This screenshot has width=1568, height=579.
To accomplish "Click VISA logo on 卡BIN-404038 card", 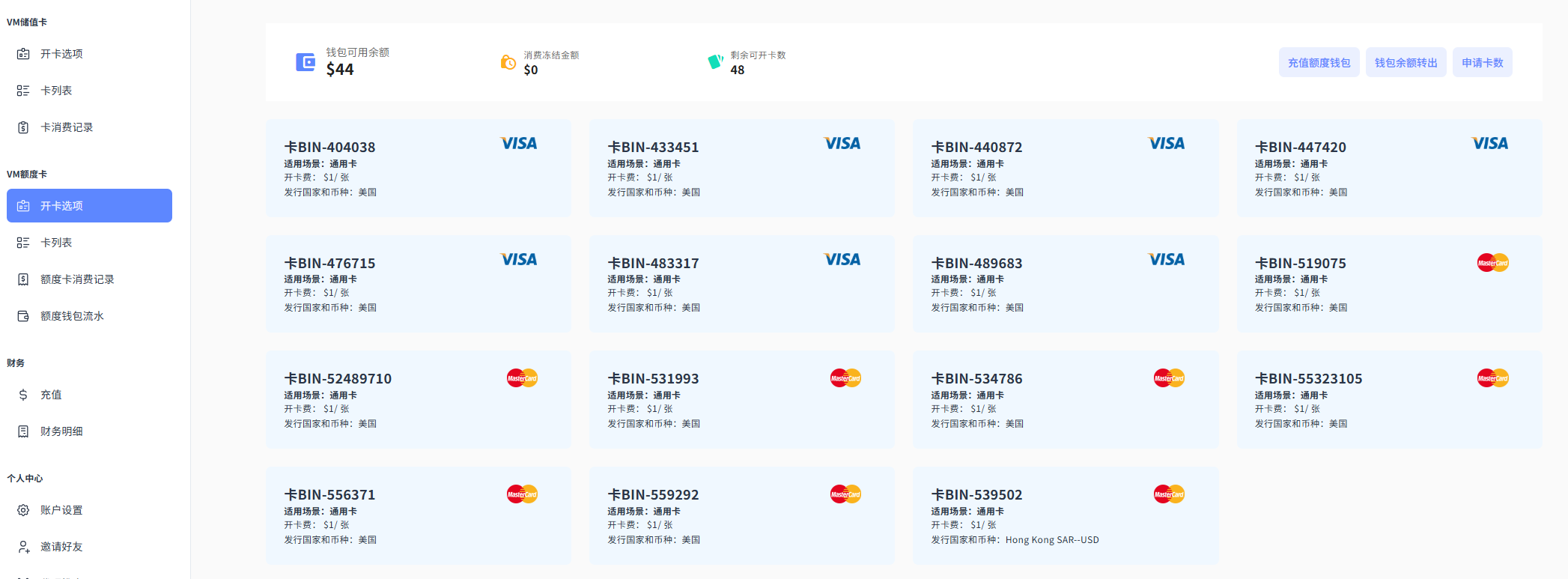I will pyautogui.click(x=518, y=143).
